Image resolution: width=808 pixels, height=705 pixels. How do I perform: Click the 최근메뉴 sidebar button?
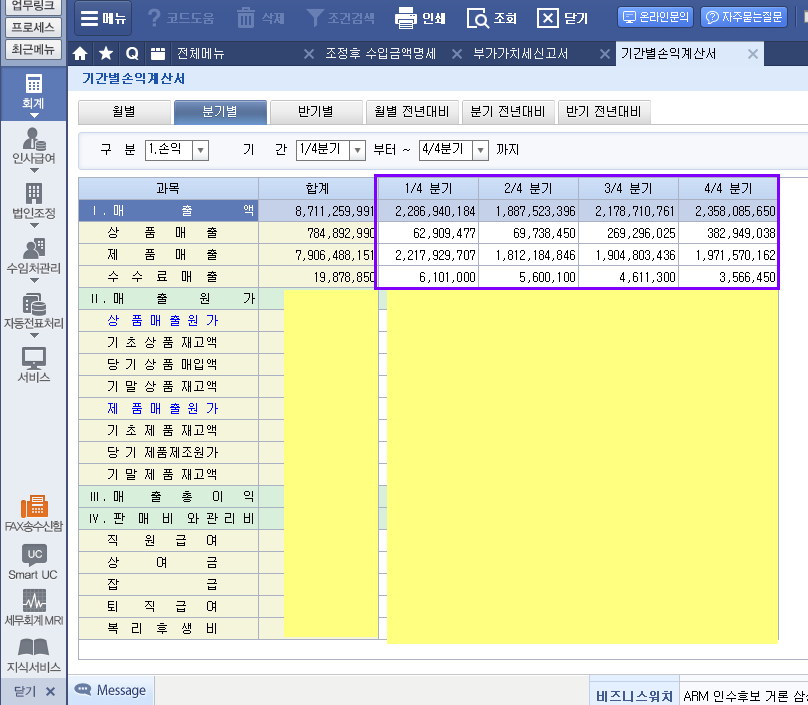click(33, 49)
